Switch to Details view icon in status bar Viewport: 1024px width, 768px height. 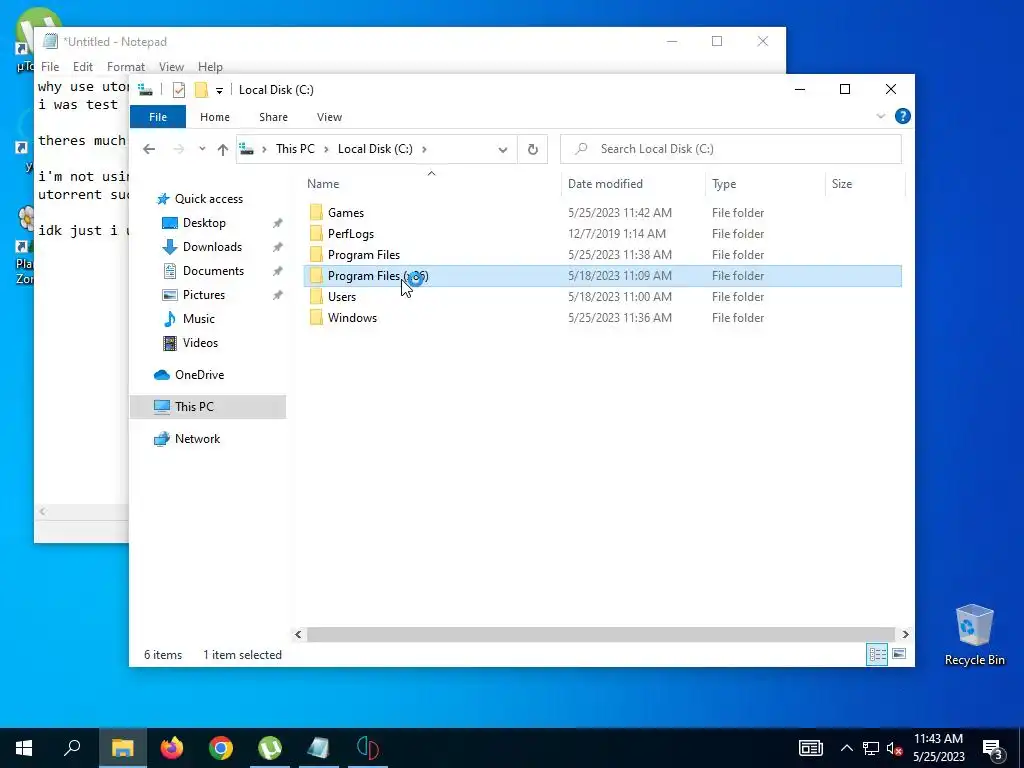click(877, 654)
